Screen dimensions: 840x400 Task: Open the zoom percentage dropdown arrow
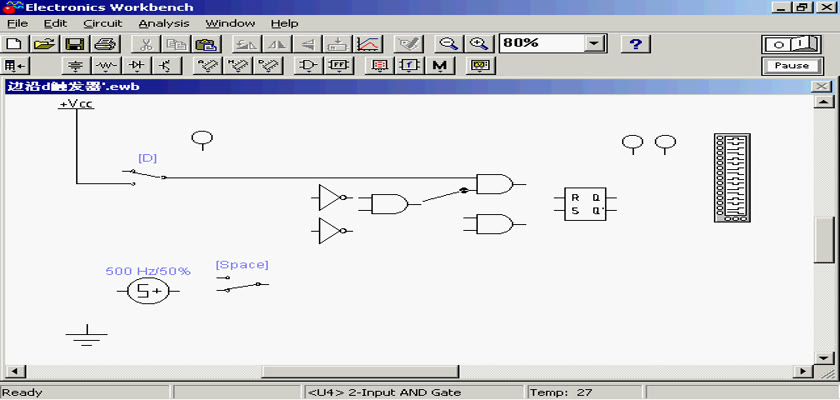[x=594, y=43]
